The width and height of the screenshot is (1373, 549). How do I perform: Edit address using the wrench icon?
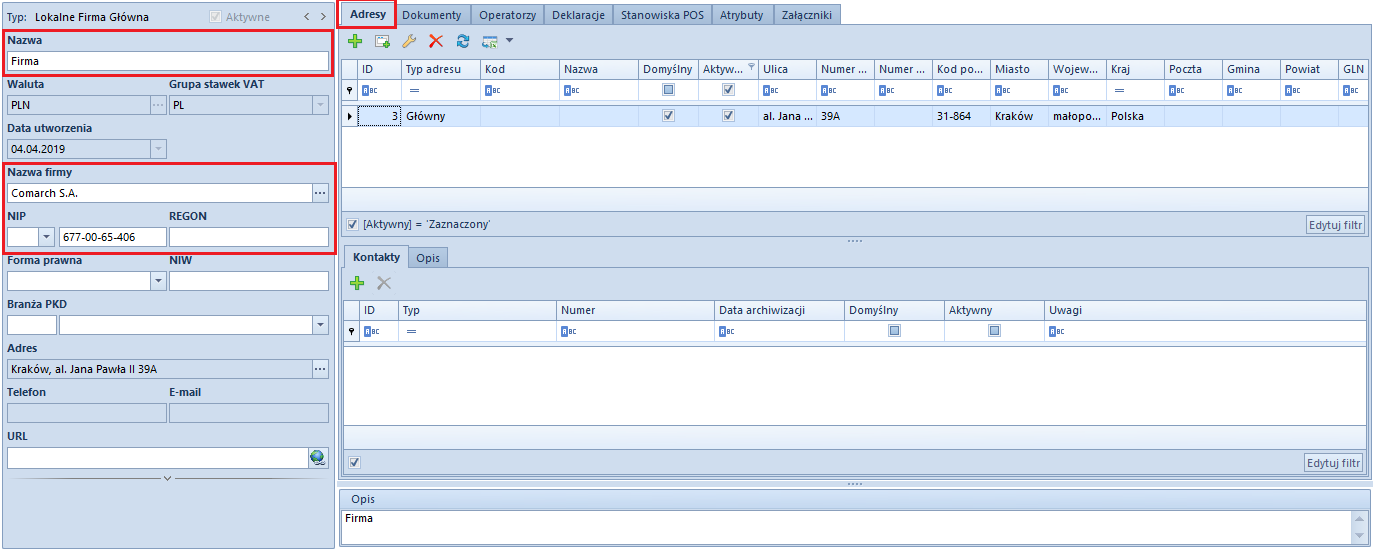pos(409,41)
